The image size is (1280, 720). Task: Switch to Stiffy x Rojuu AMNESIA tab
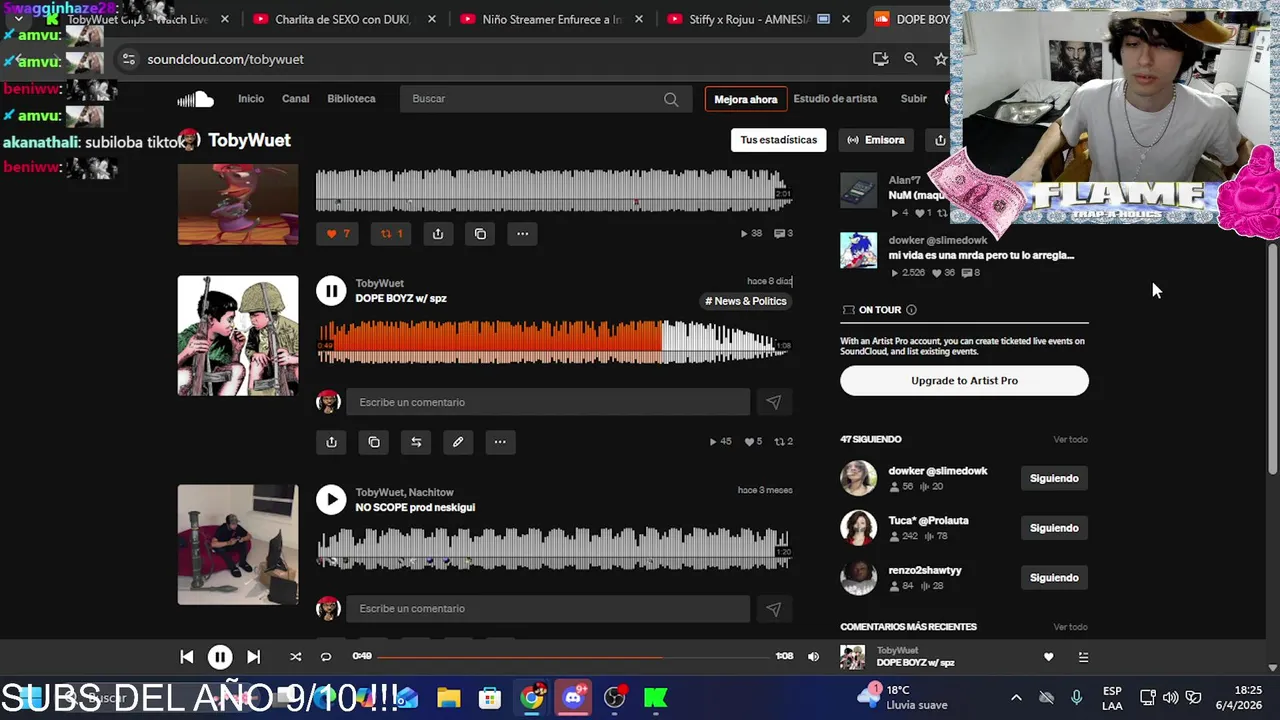760,19
